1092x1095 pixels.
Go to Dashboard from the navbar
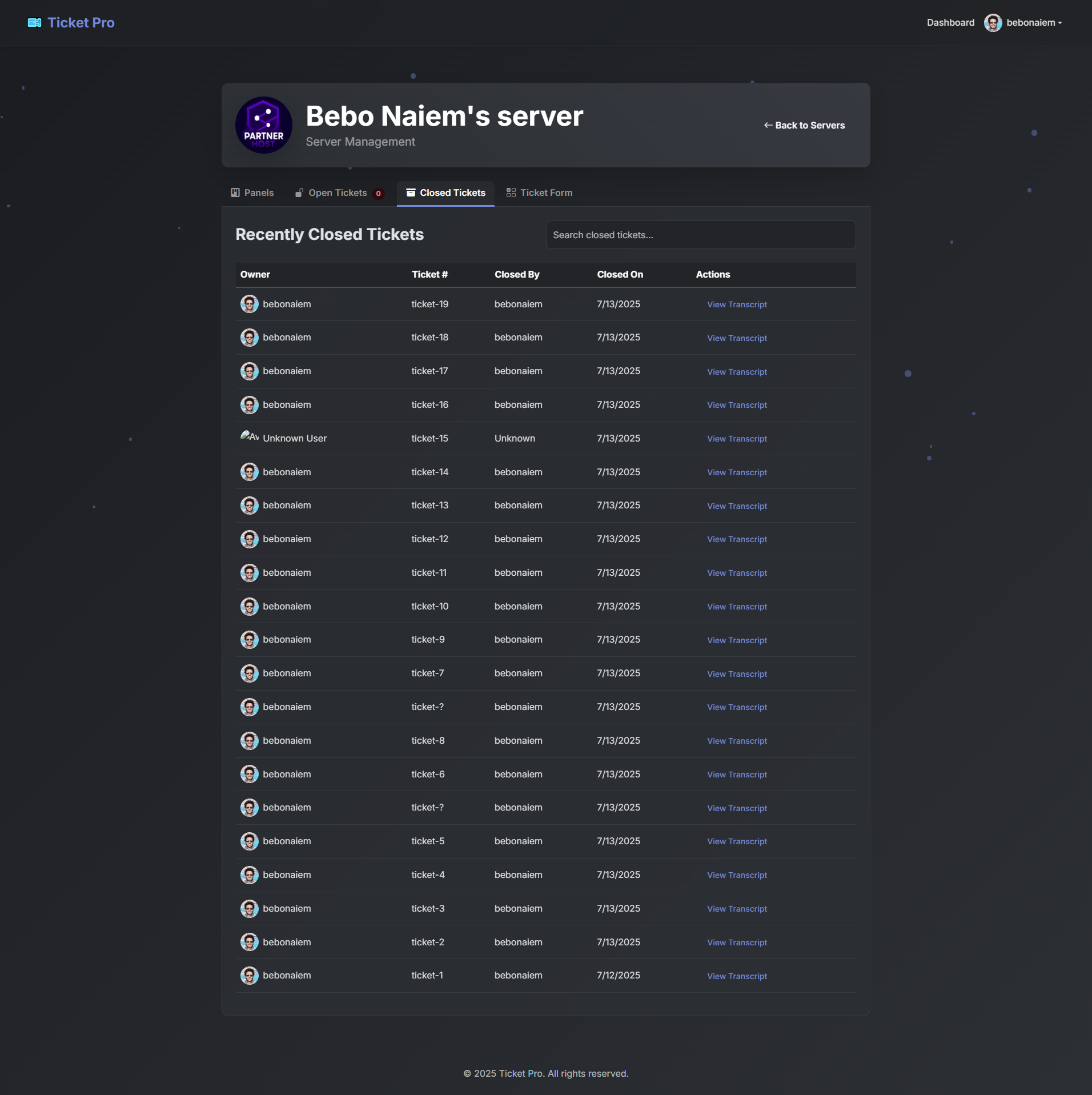950,23
